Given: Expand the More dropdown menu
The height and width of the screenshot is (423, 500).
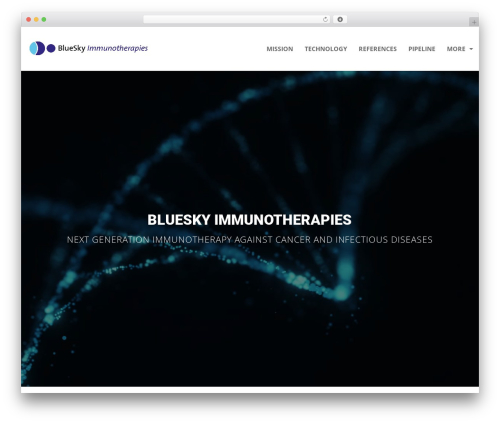Looking at the screenshot, I should [x=460, y=49].
